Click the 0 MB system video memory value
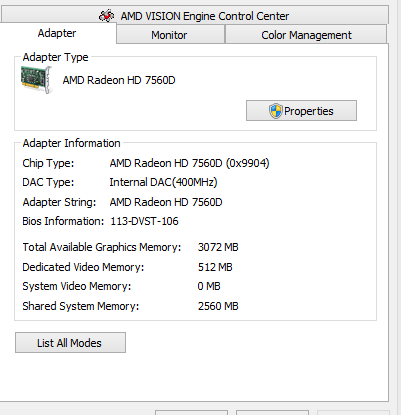 coord(209,286)
